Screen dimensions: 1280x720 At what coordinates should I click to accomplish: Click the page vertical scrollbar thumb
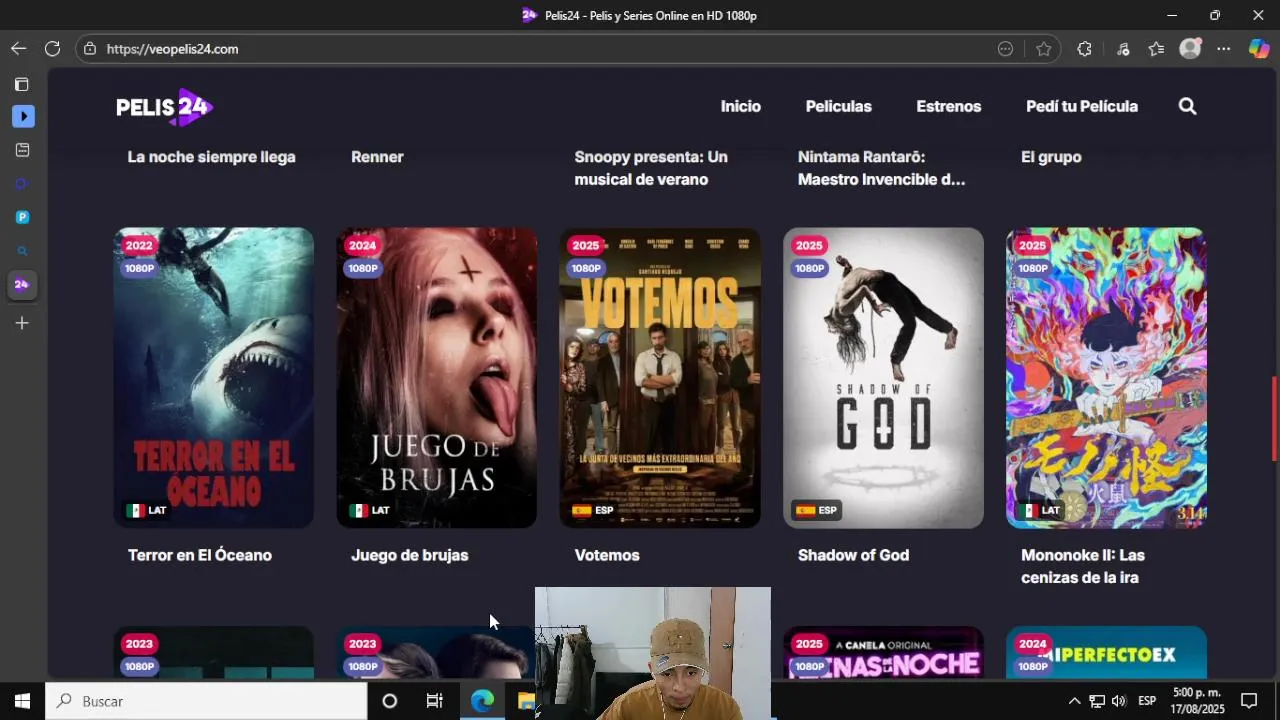[1274, 418]
